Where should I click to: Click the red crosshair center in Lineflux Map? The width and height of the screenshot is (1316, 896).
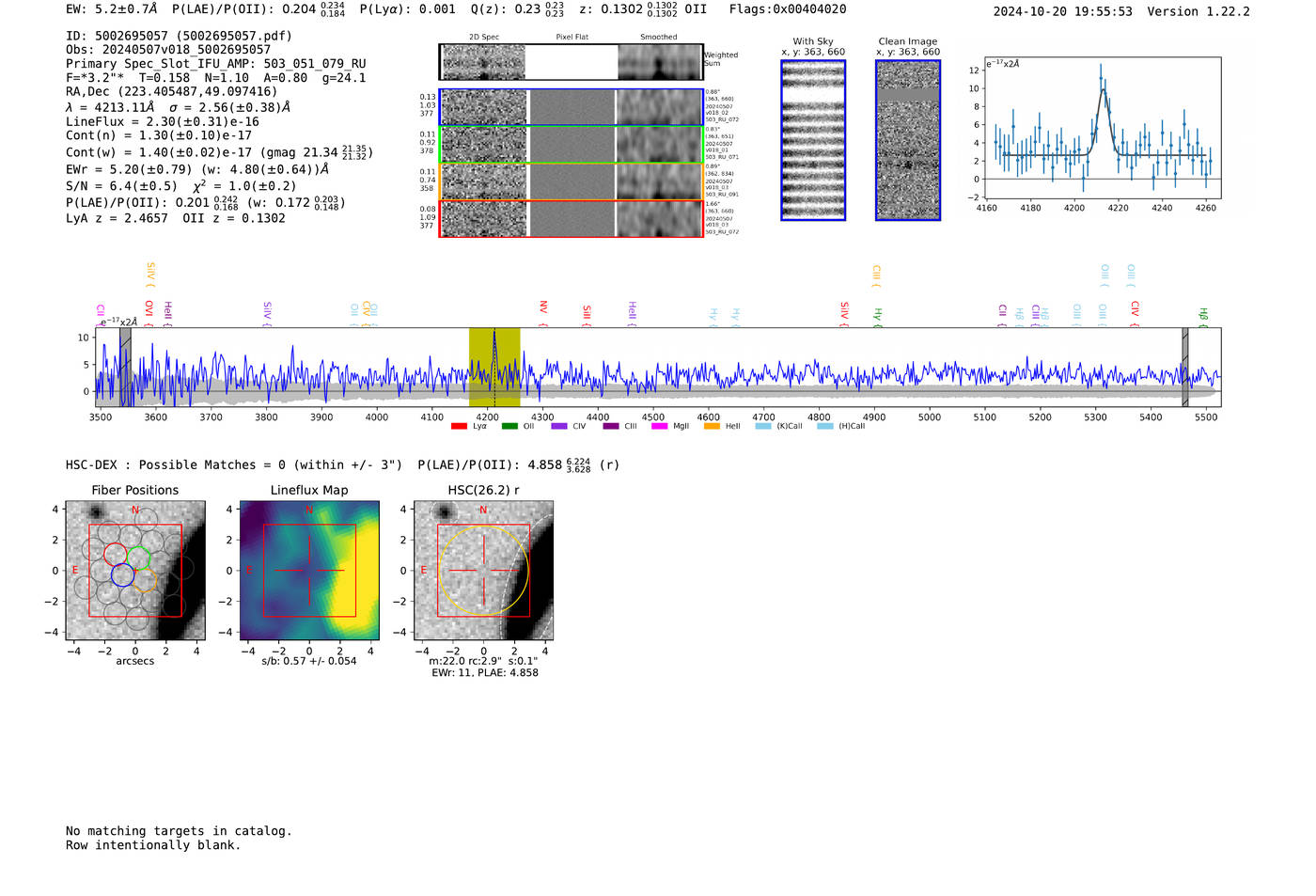[309, 571]
